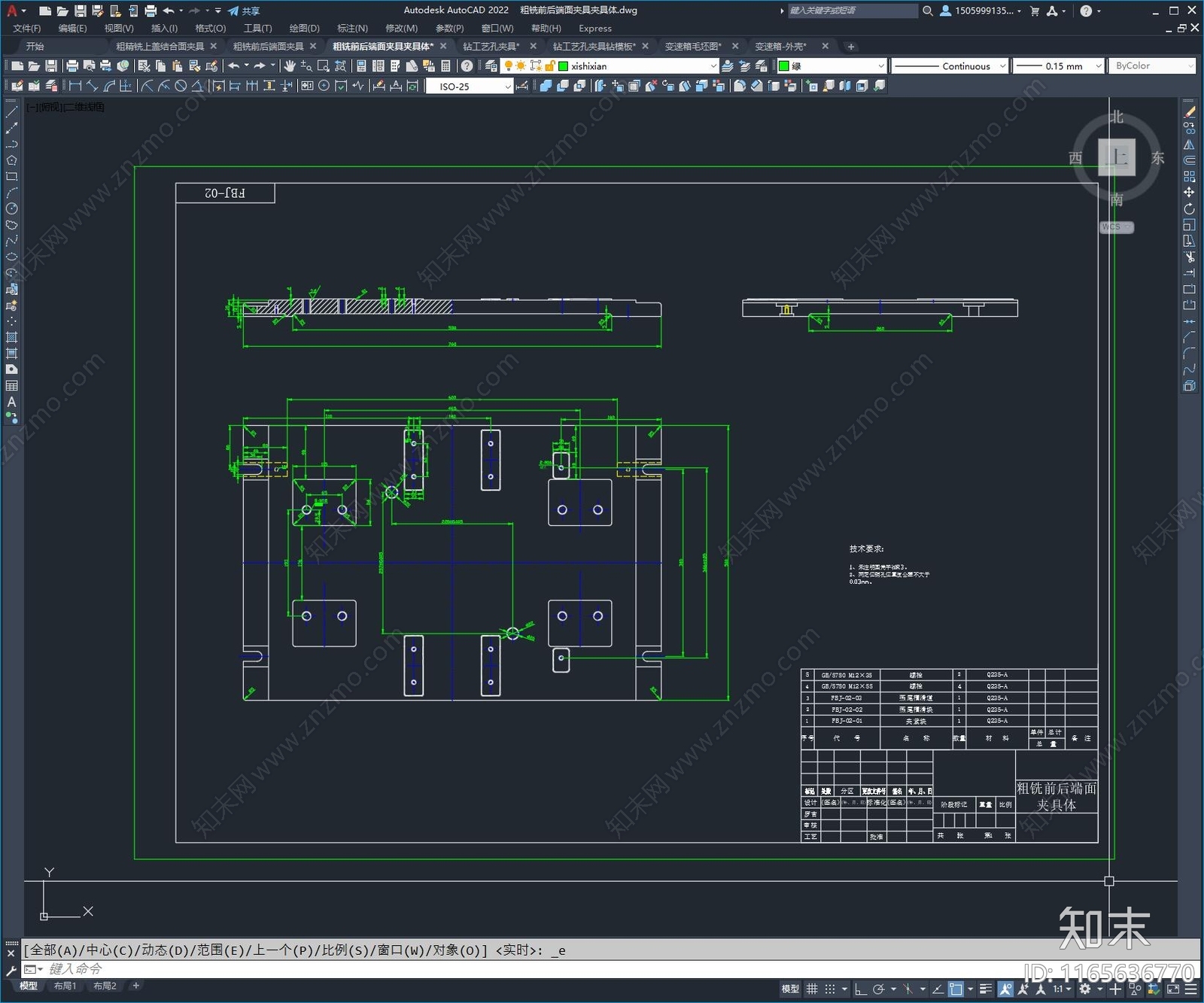The height and width of the screenshot is (1003, 1204).
Task: Select the Circle draw tool
Action: pyautogui.click(x=11, y=208)
